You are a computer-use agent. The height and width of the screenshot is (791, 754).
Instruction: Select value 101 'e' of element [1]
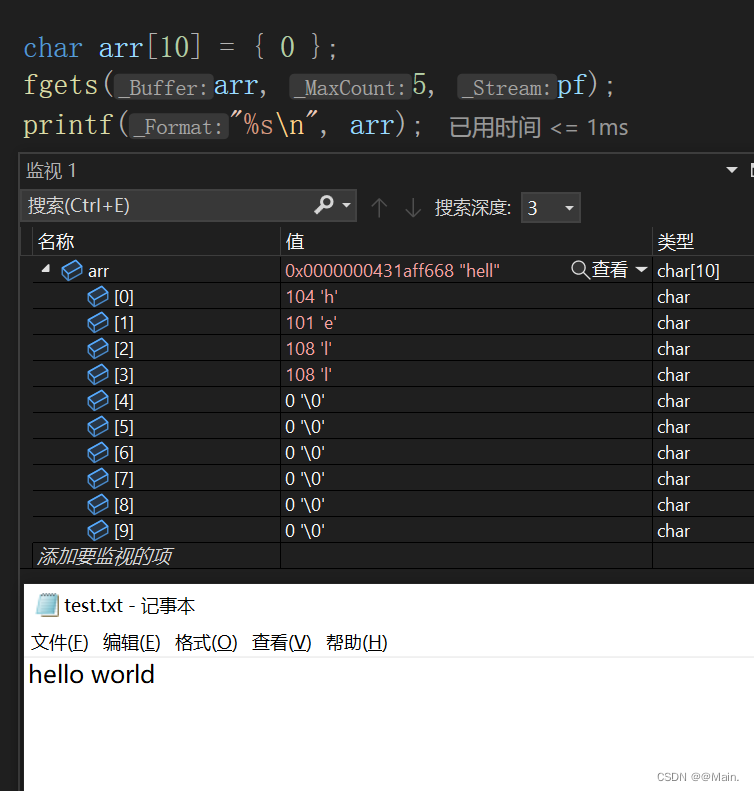pos(311,323)
